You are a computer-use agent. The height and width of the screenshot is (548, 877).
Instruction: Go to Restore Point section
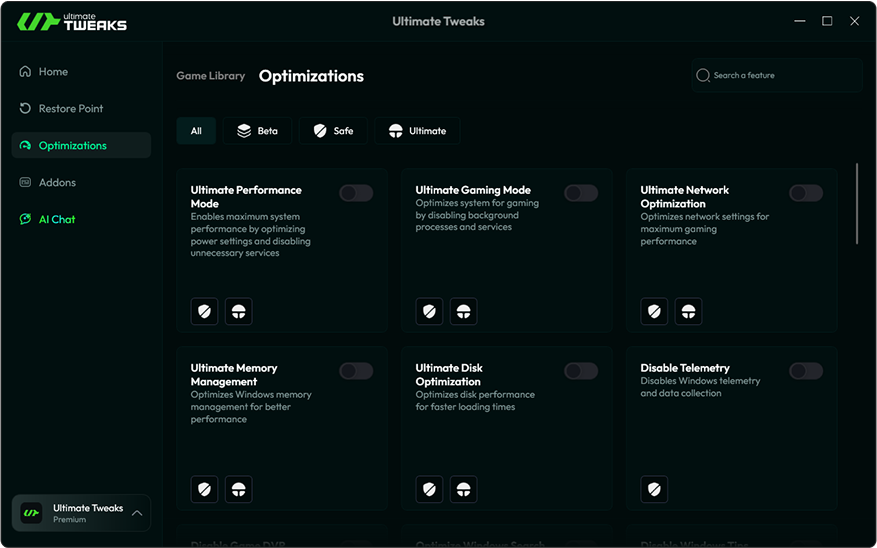coord(81,108)
